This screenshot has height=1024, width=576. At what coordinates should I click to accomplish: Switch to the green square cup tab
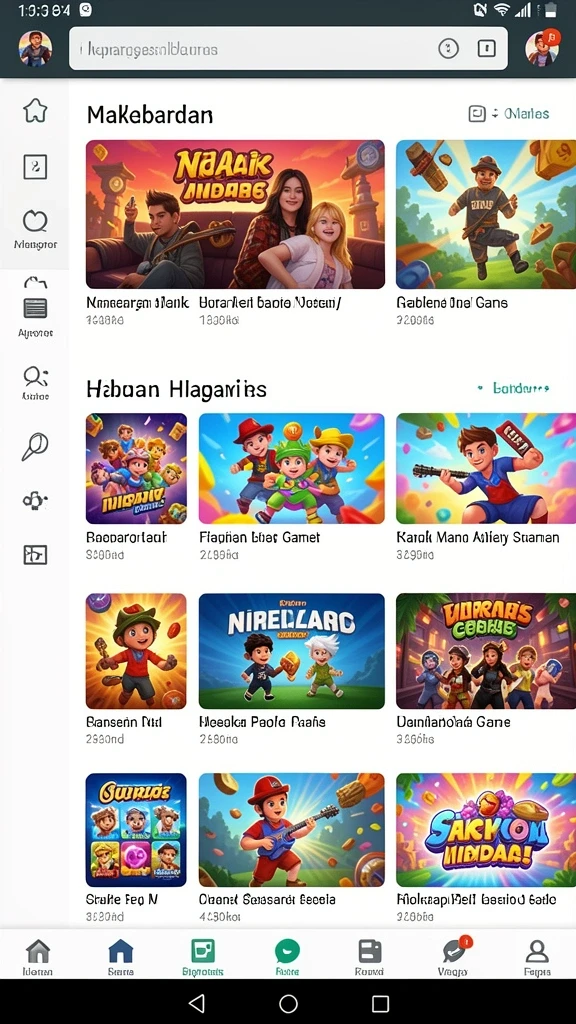click(x=203, y=951)
